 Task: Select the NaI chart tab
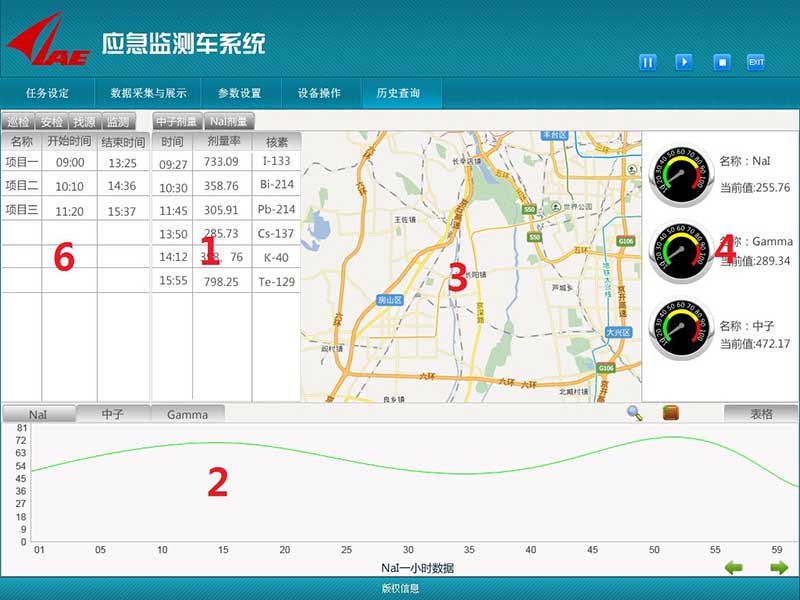click(x=38, y=414)
